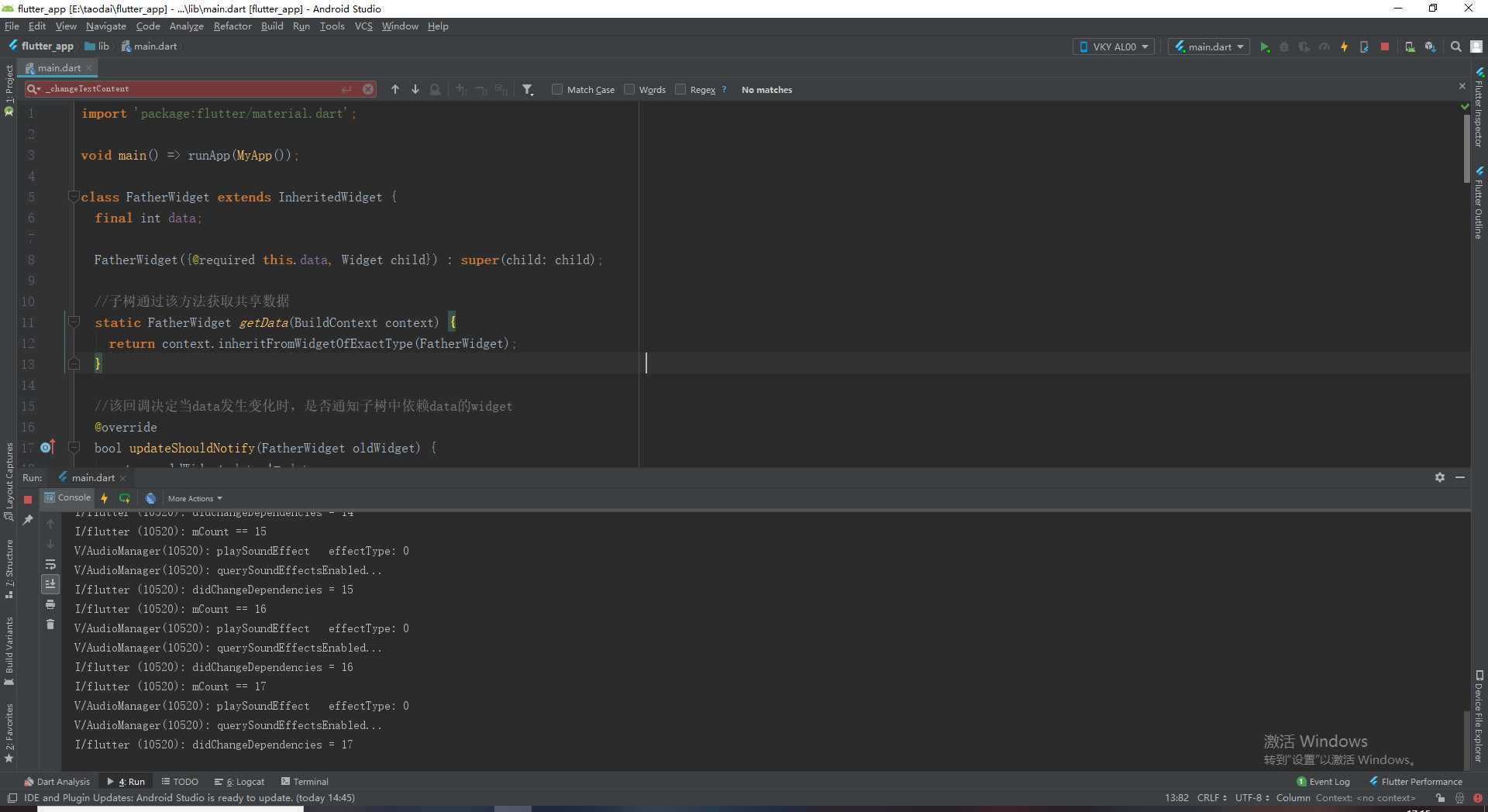Clear console with trash icon
The width and height of the screenshot is (1488, 812).
[x=50, y=624]
